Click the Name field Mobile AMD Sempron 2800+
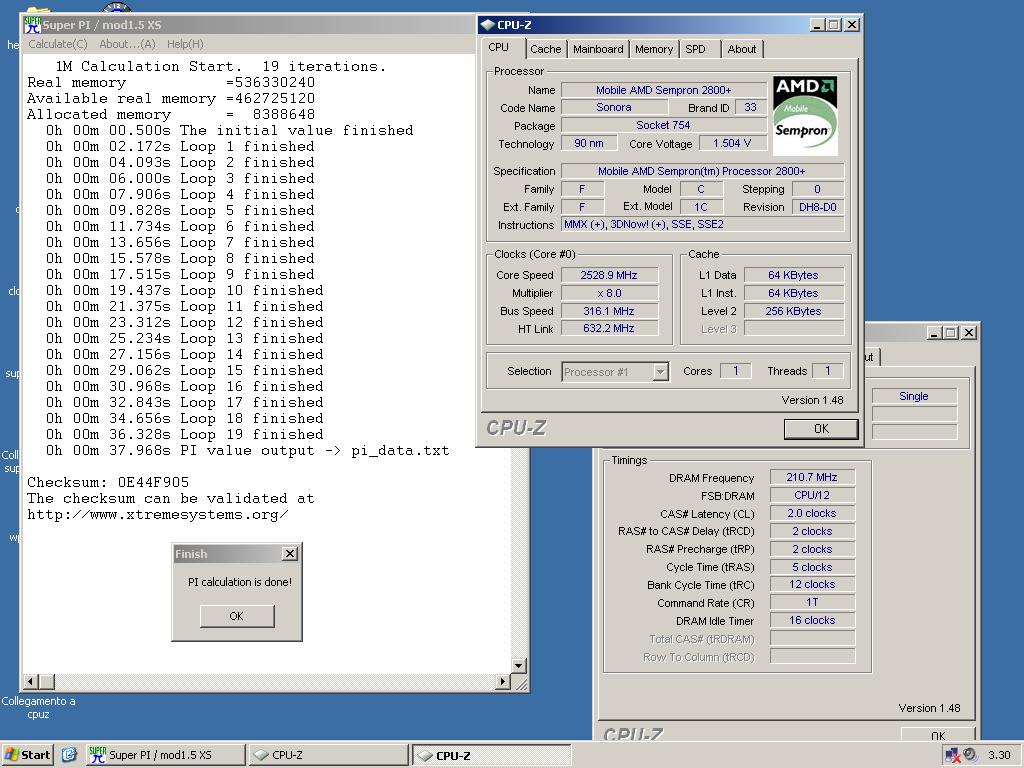The image size is (1024, 768). [x=664, y=90]
